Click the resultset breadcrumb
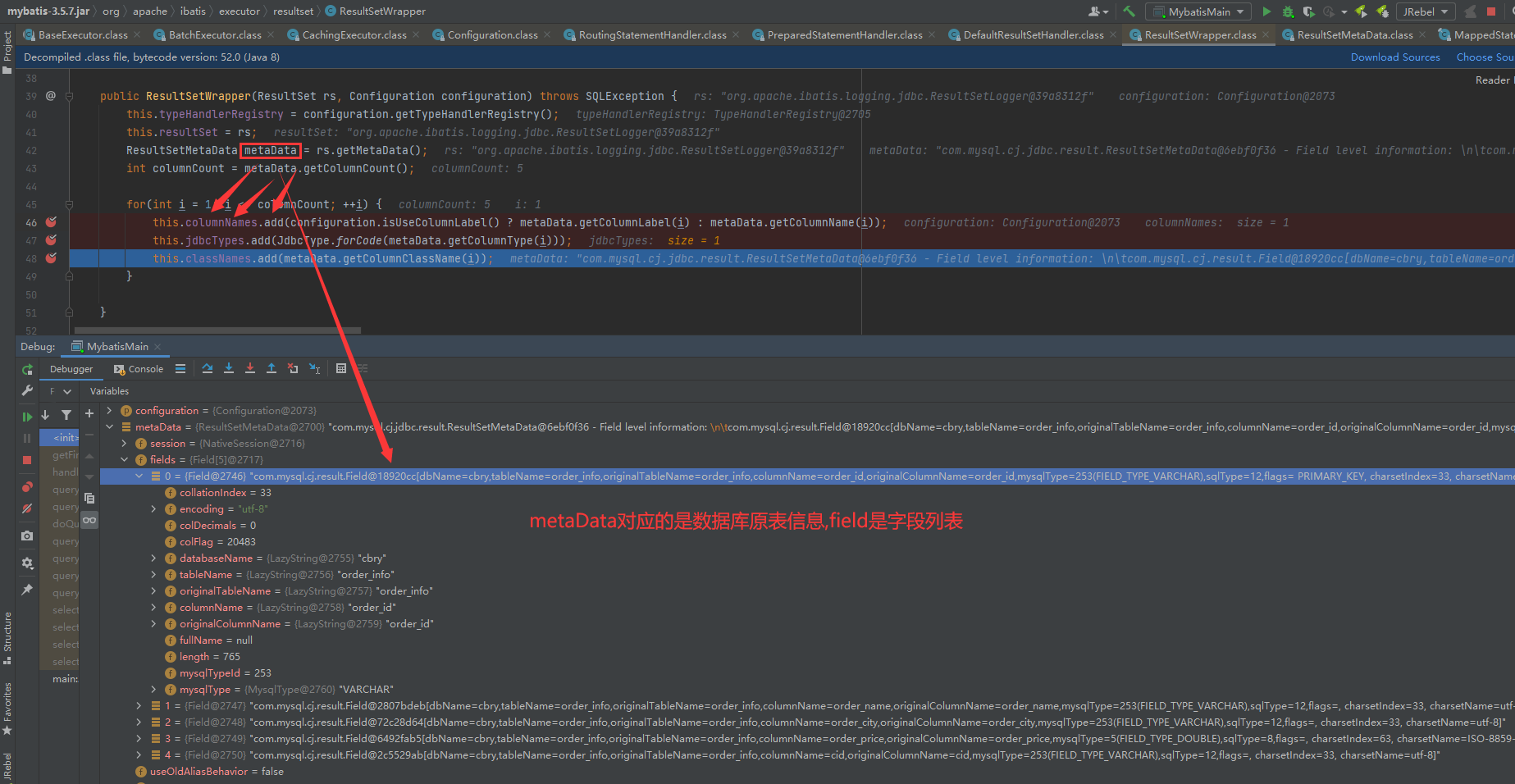The height and width of the screenshot is (784, 1515). pyautogui.click(x=293, y=11)
